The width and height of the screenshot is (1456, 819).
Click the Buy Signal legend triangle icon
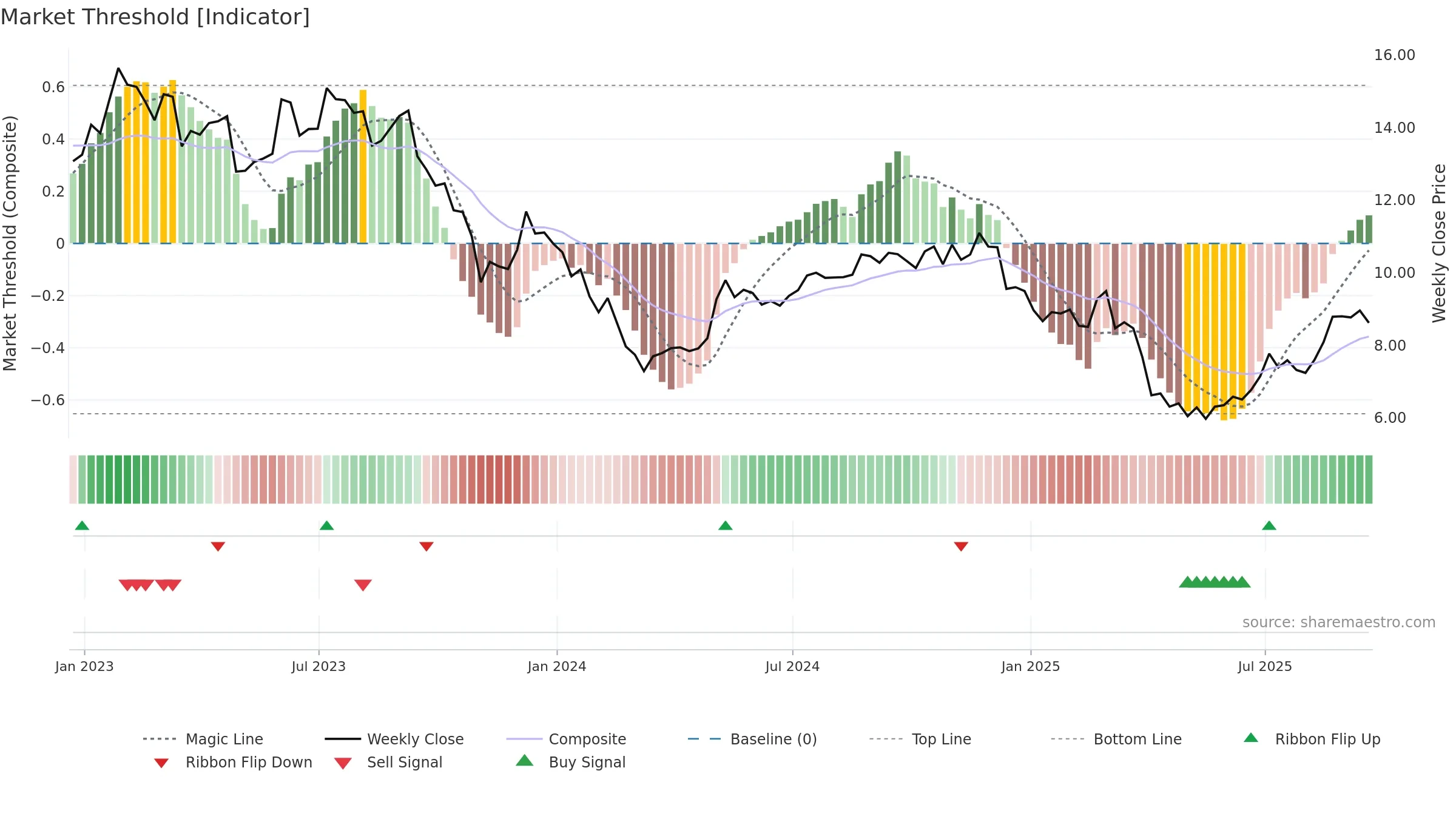coord(525,760)
